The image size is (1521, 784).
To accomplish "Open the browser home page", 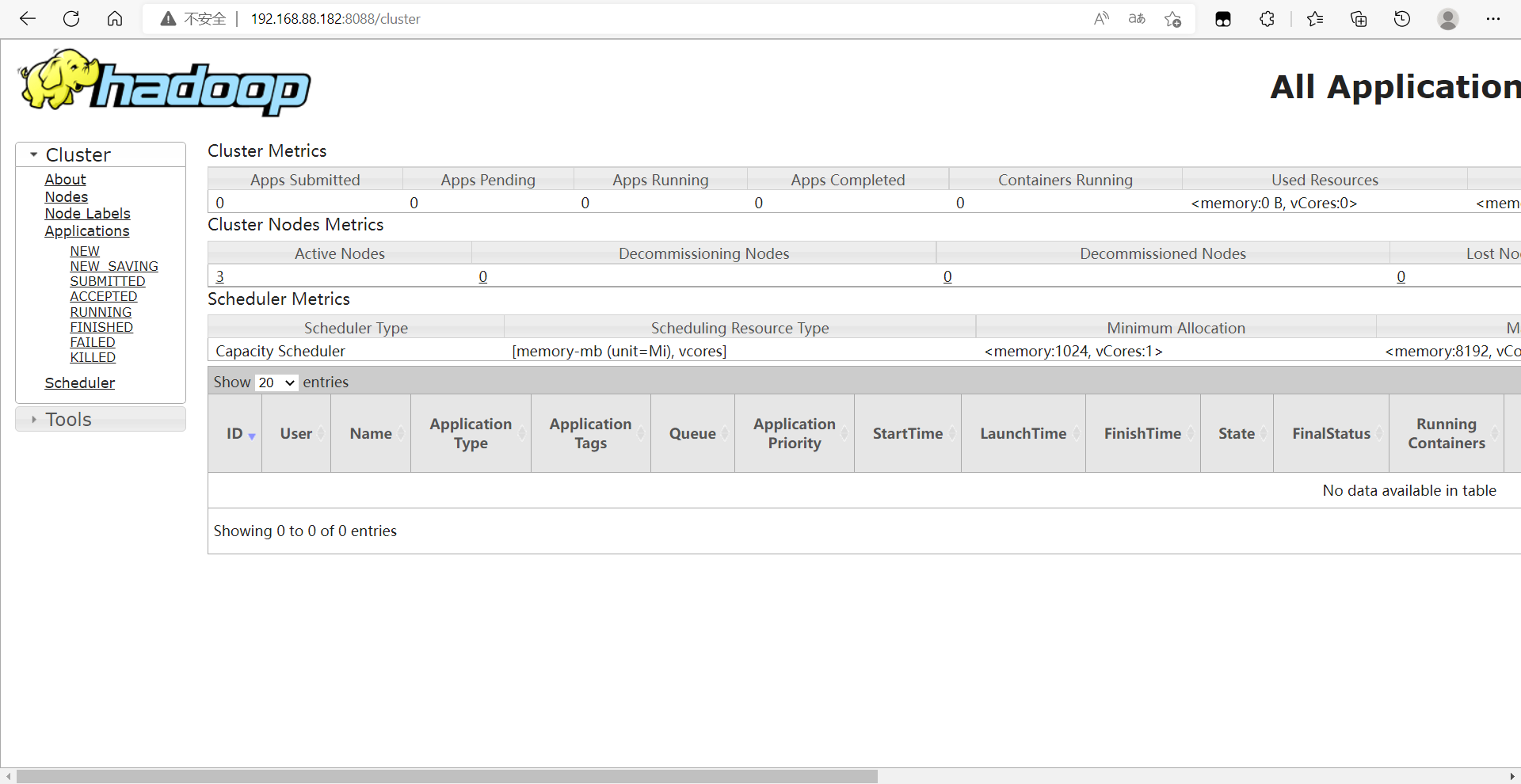I will click(x=115, y=19).
